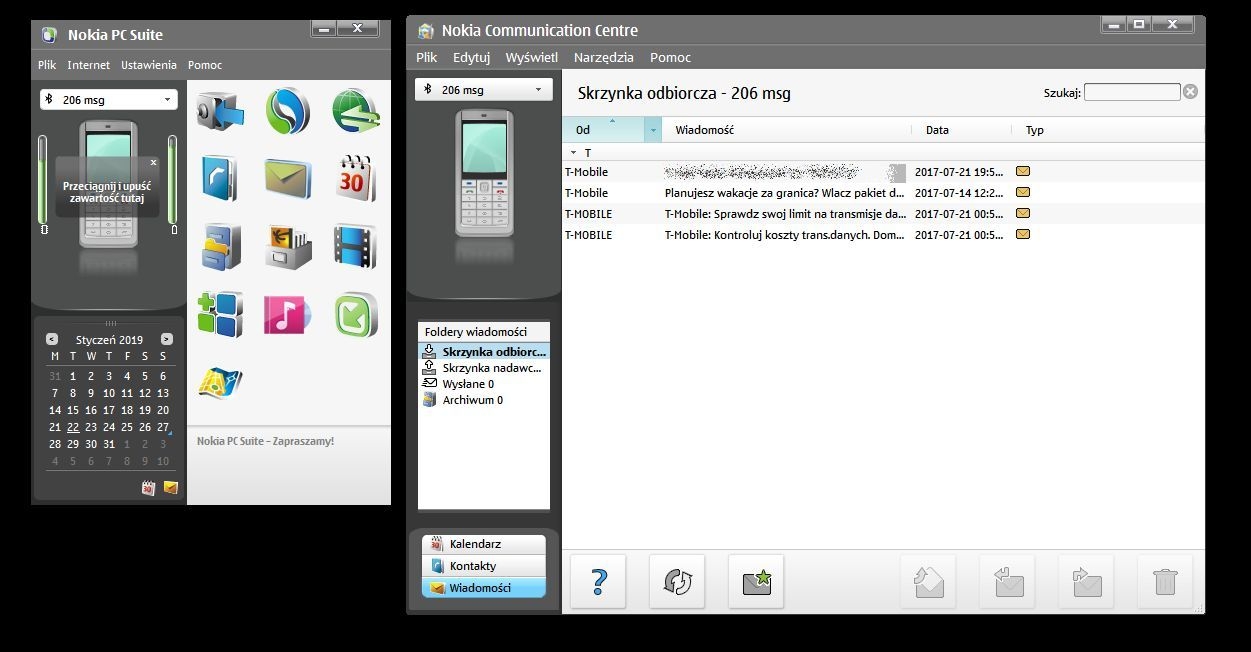Open Edytuj menu in Communication Centre
Image resolution: width=1251 pixels, height=652 pixels.
point(471,57)
